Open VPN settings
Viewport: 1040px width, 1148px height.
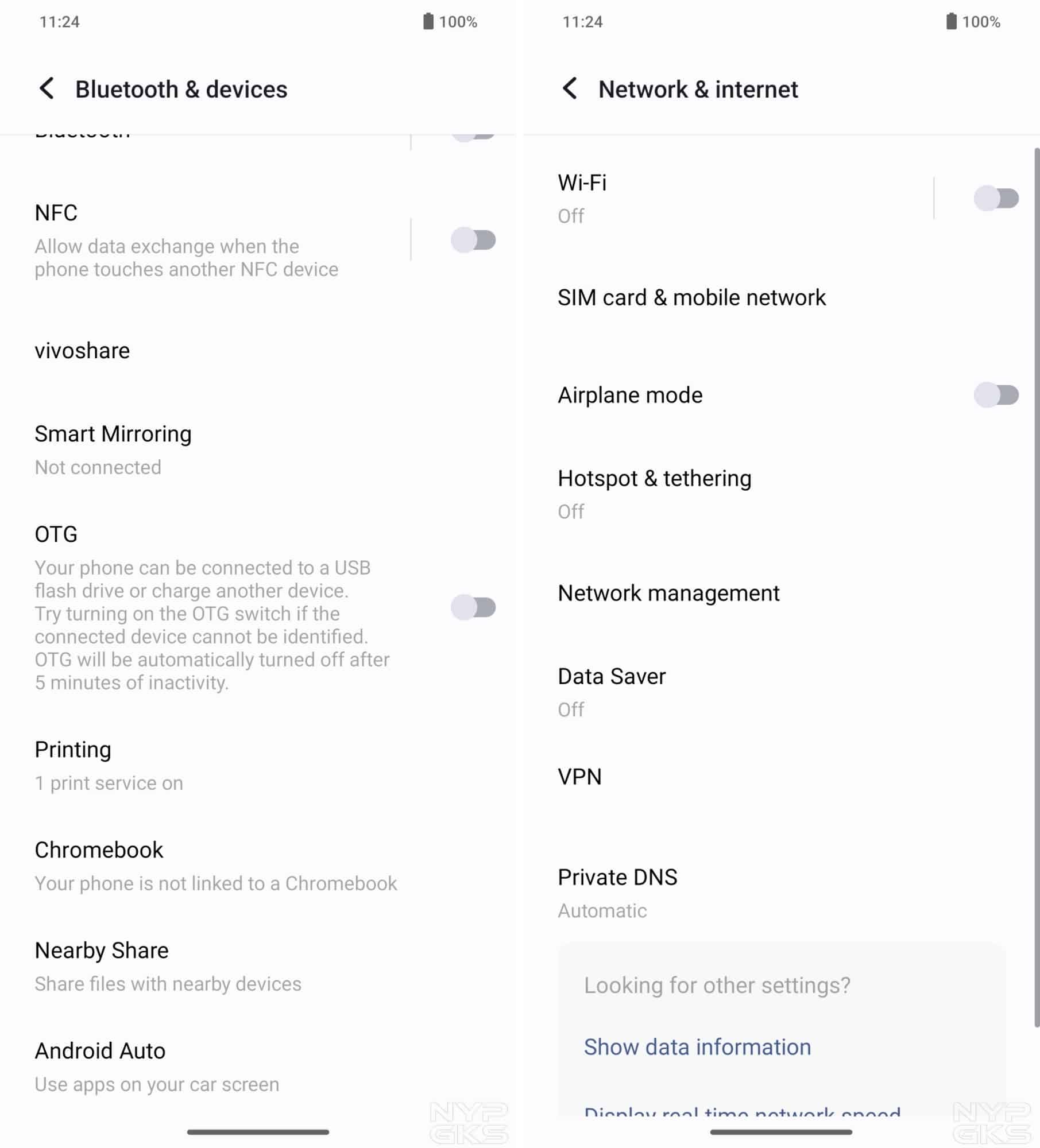click(580, 777)
